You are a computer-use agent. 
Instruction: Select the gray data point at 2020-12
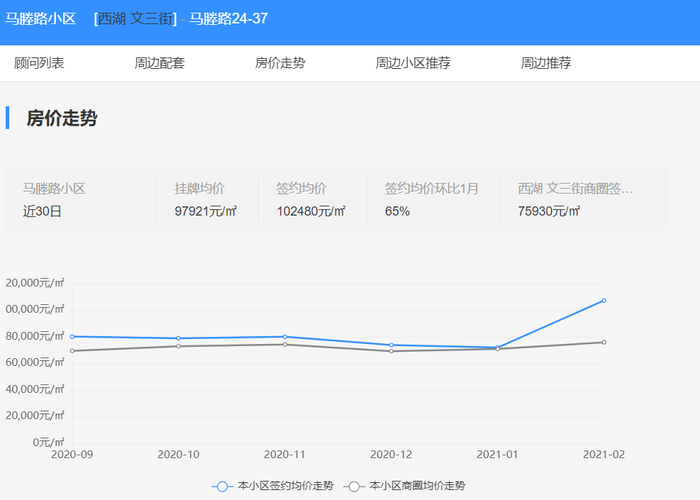(391, 351)
